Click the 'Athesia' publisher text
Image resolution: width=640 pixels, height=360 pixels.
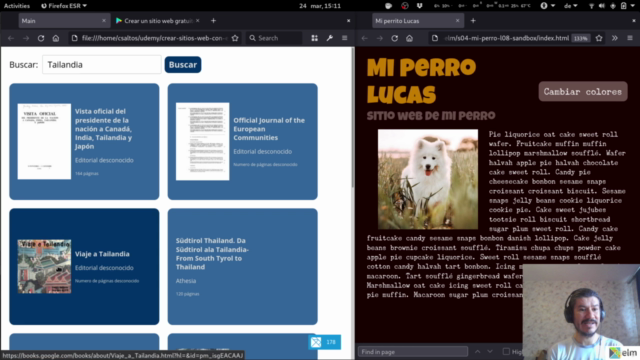pyautogui.click(x=186, y=281)
